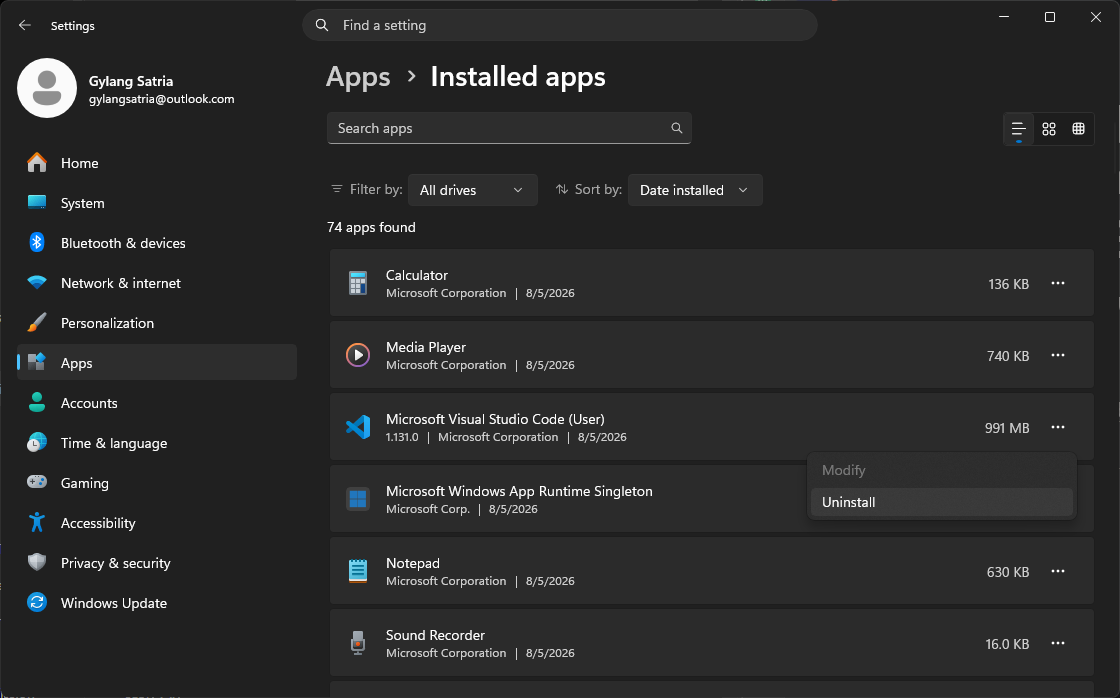This screenshot has width=1120, height=698.
Task: Open the Windows Update label in sidebar
Action: [x=114, y=603]
